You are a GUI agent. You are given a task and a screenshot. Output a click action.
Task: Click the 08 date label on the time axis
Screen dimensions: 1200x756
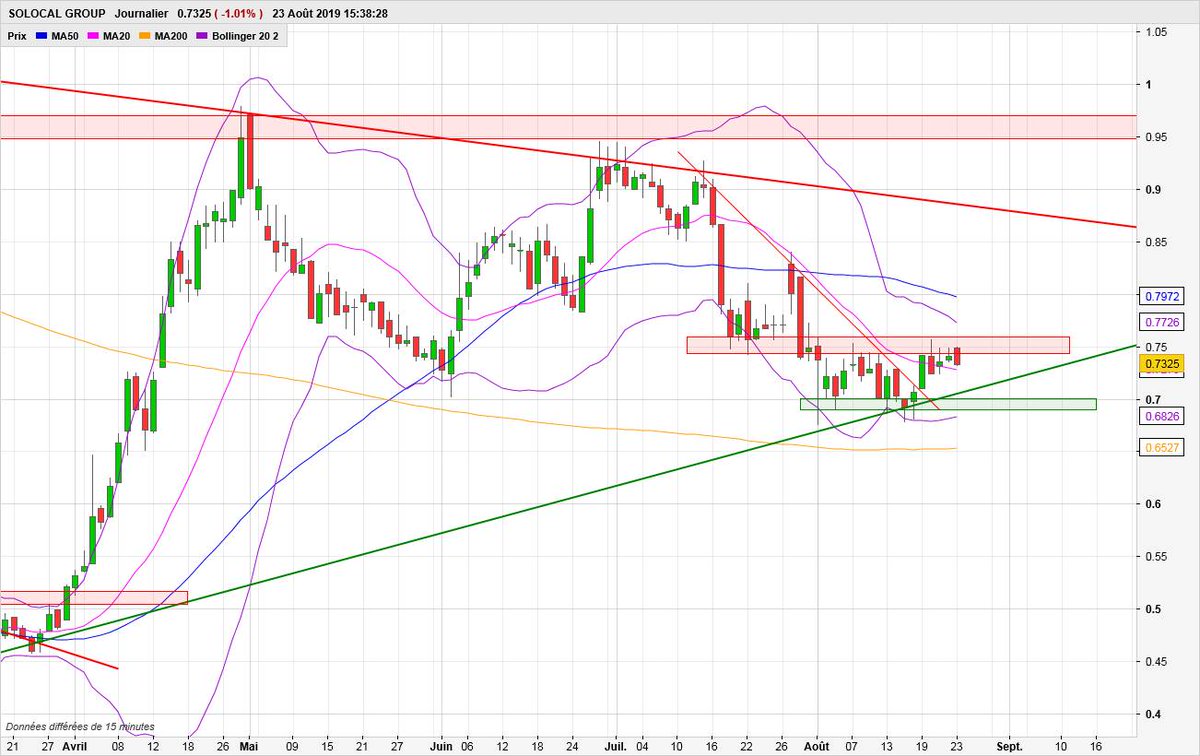[118, 746]
